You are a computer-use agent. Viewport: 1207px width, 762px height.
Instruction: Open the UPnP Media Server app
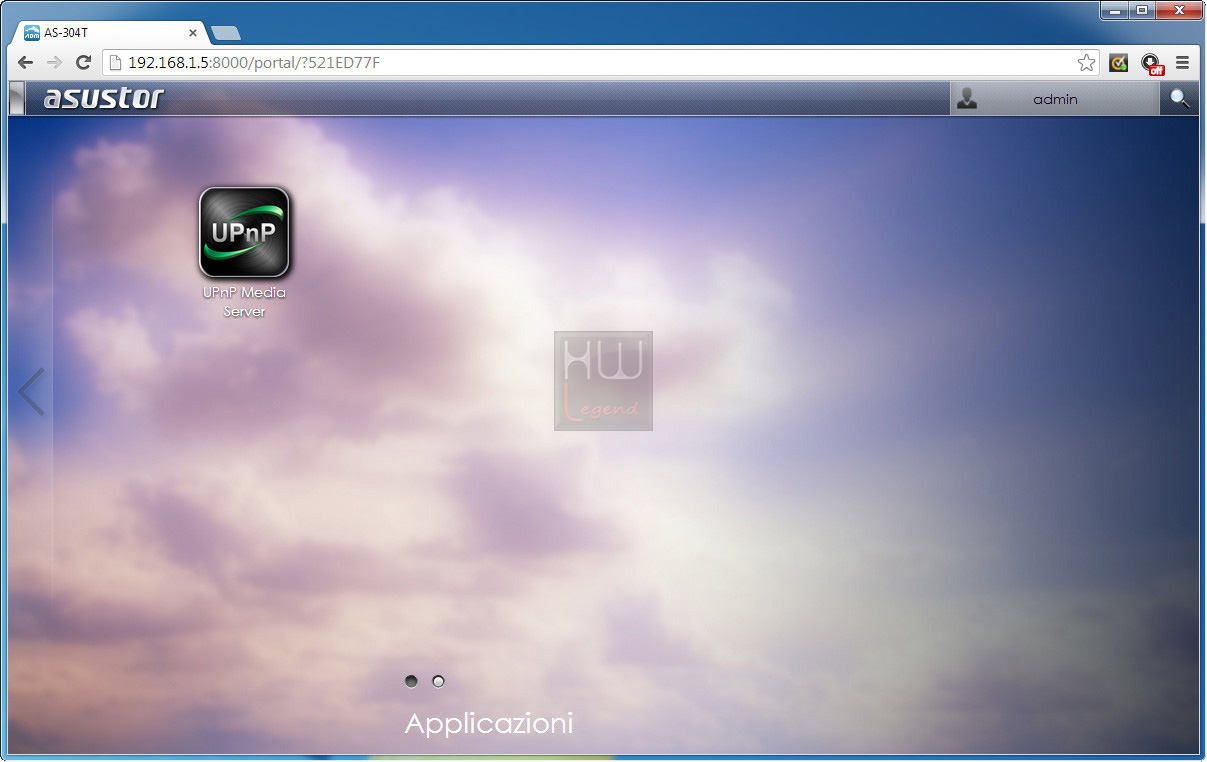(244, 232)
